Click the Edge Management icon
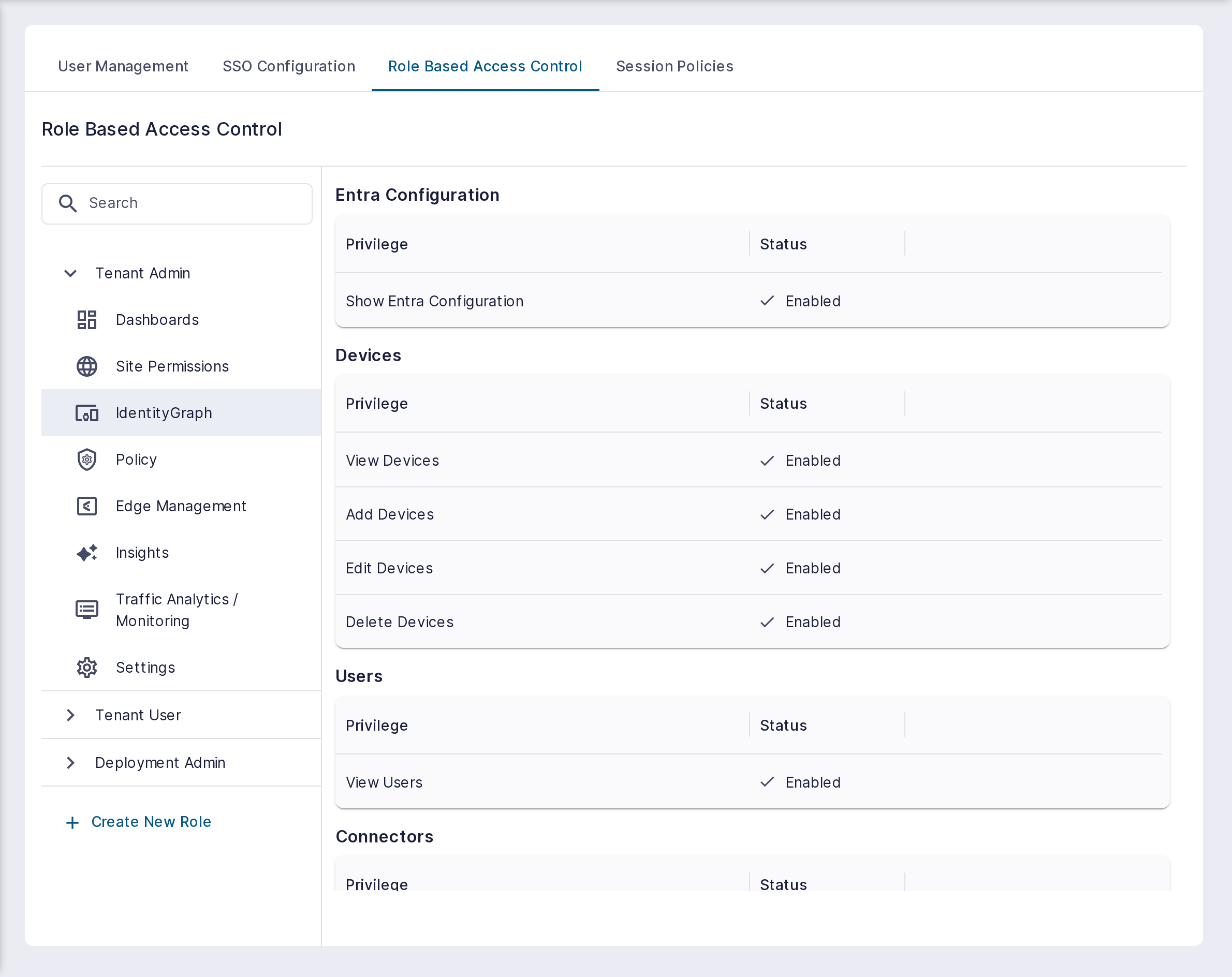The image size is (1232, 977). click(x=87, y=506)
